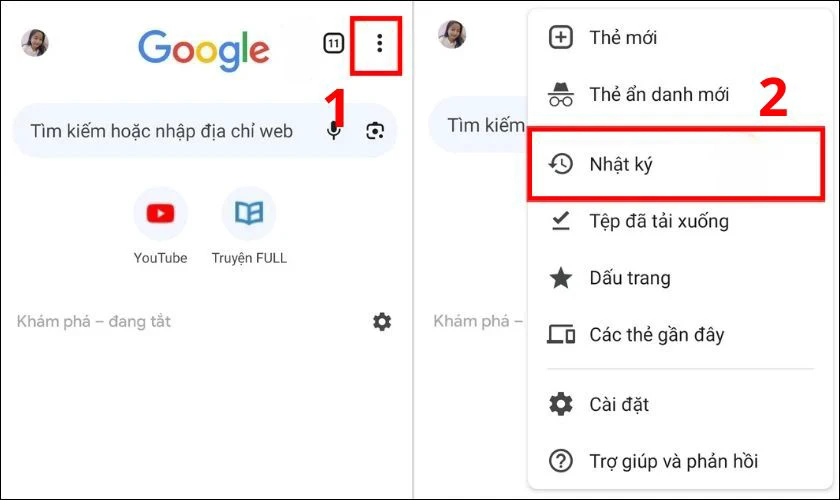Open the three-dot Chrome menu
This screenshot has width=840, height=500.
(x=379, y=44)
